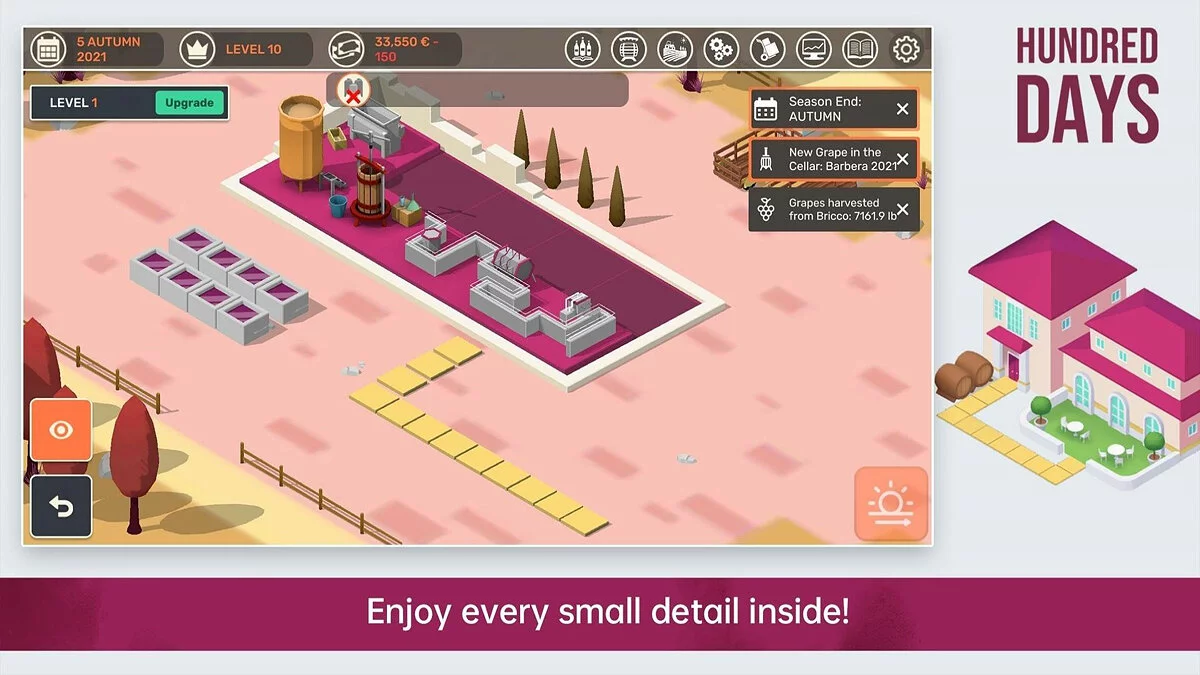1200x675 pixels.
Task: Dismiss the Season End: Autumn notification
Action: [902, 109]
